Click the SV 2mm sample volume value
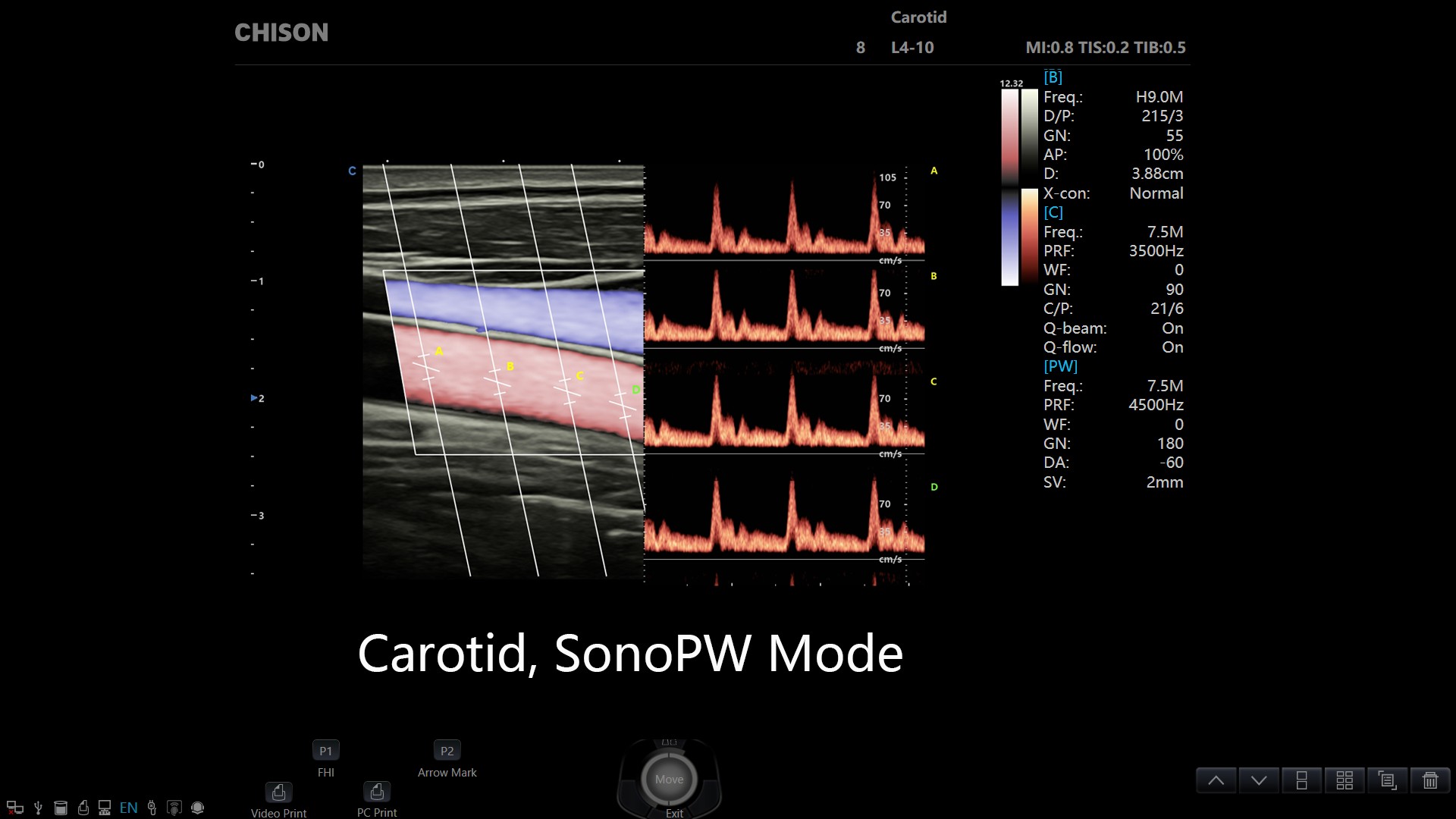This screenshot has height=819, width=1456. click(1164, 482)
